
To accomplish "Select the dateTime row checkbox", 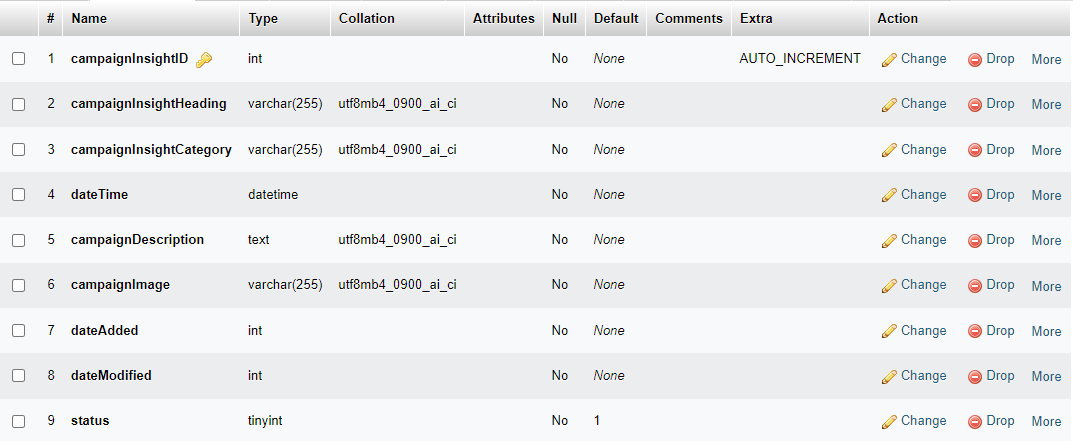I will click(19, 195).
